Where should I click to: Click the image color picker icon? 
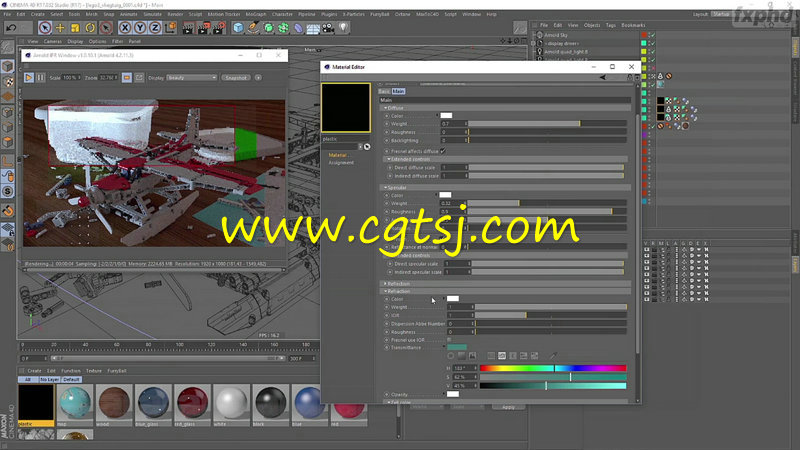472,356
